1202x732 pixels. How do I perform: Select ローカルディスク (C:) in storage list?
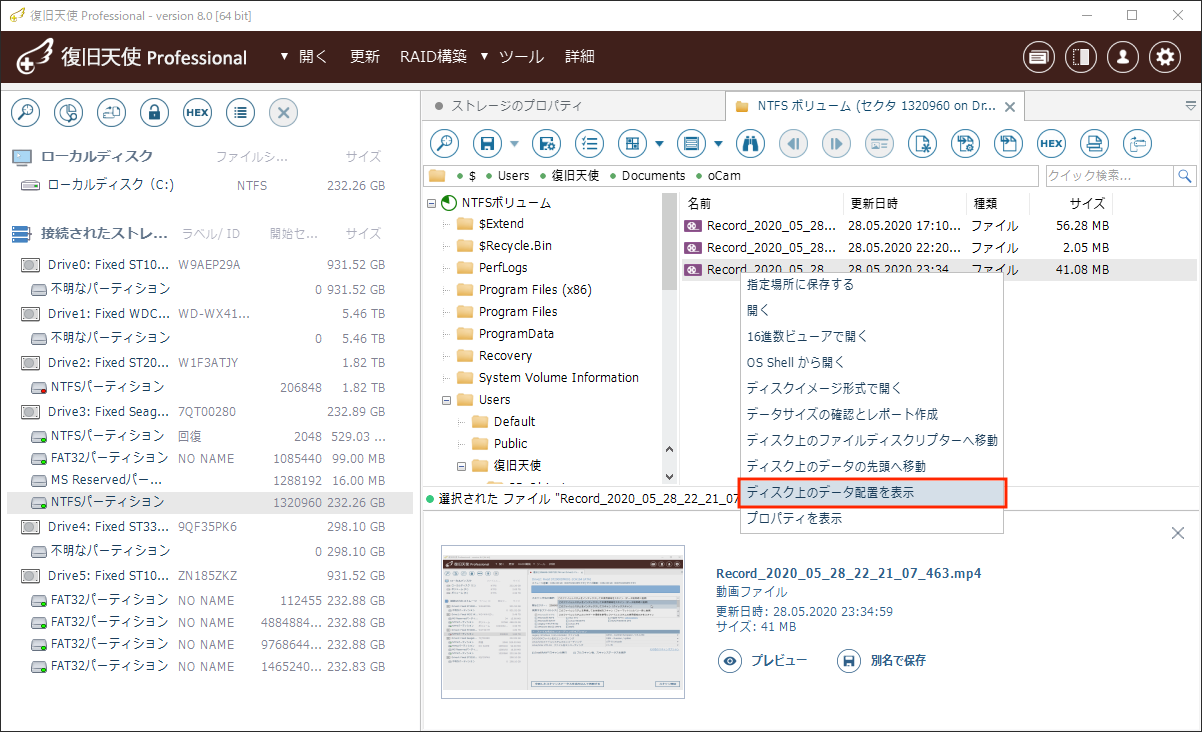[111, 185]
